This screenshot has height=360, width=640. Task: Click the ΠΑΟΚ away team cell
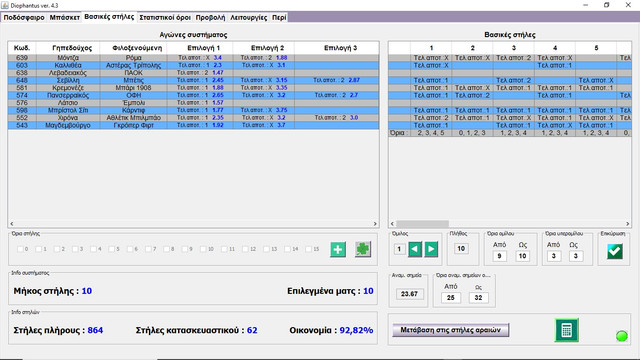coord(133,73)
